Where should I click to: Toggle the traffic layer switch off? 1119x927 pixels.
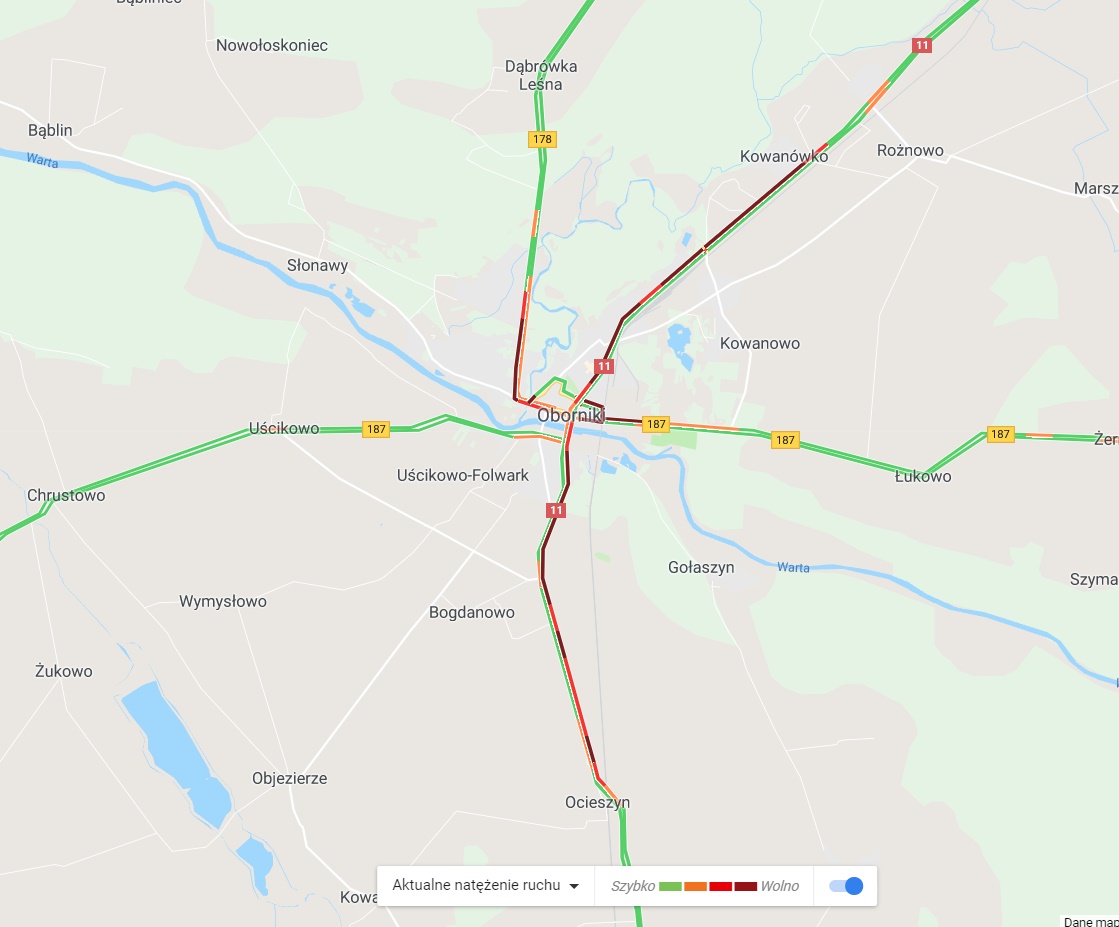tap(846, 886)
